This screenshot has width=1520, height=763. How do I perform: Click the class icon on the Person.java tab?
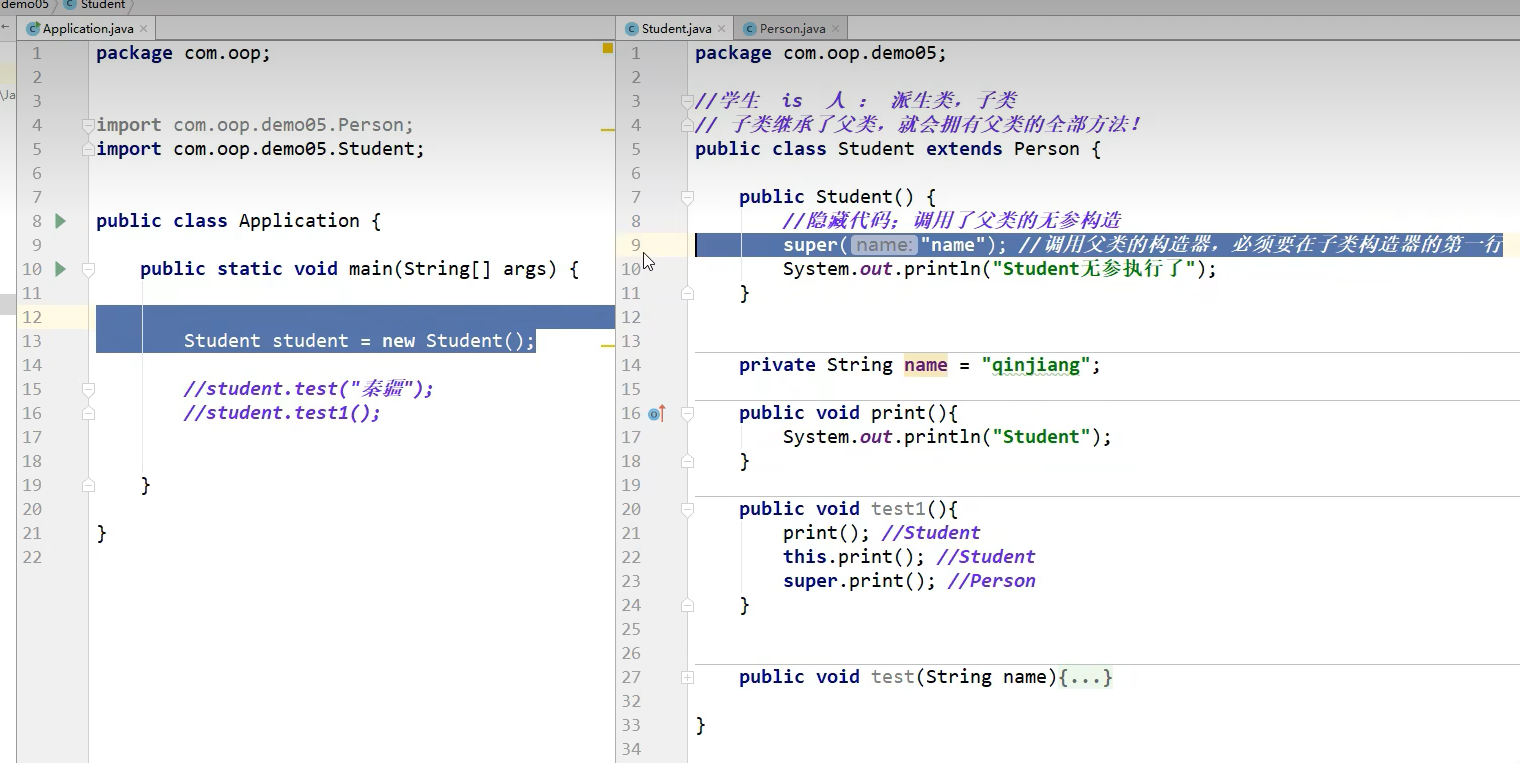[x=750, y=29]
